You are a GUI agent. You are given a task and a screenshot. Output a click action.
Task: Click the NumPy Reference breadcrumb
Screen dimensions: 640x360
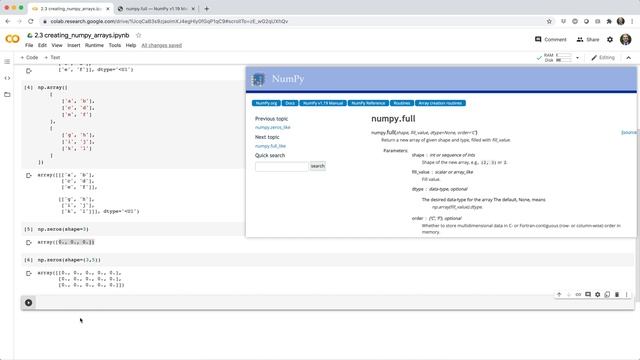tap(368, 103)
